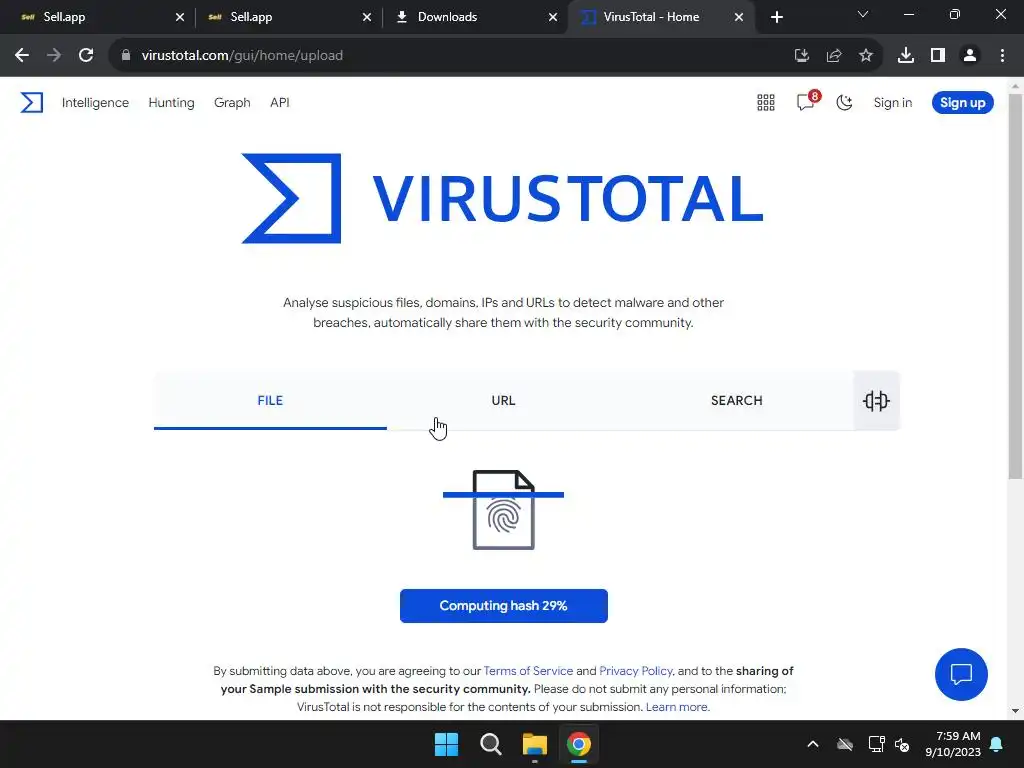Click muted volume tray icon
The height and width of the screenshot is (768, 1024).
(903, 744)
